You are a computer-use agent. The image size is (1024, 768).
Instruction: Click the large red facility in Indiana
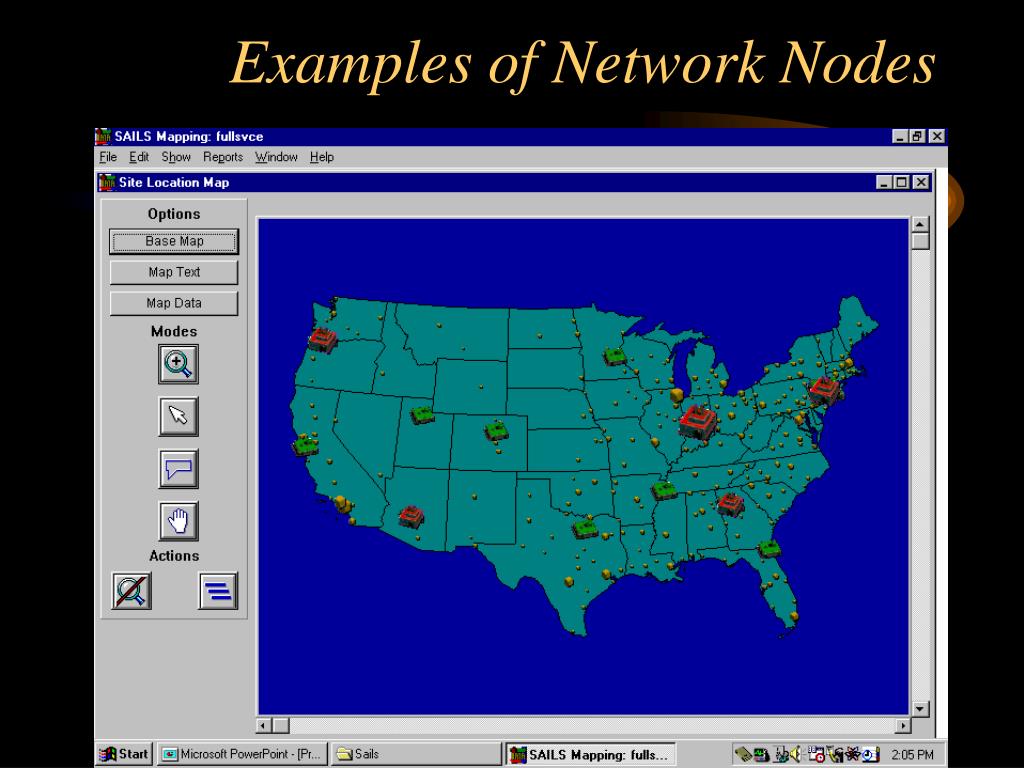(x=697, y=422)
